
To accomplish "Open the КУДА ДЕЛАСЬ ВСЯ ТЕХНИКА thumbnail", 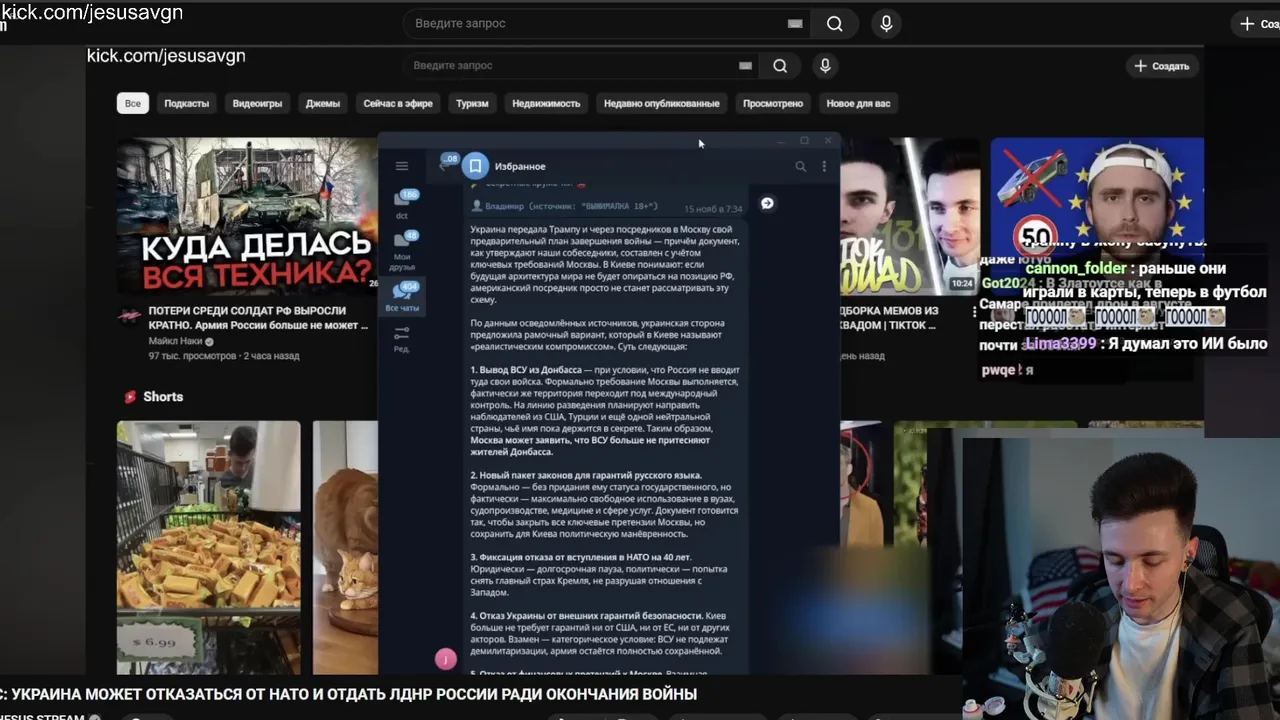I will 247,216.
